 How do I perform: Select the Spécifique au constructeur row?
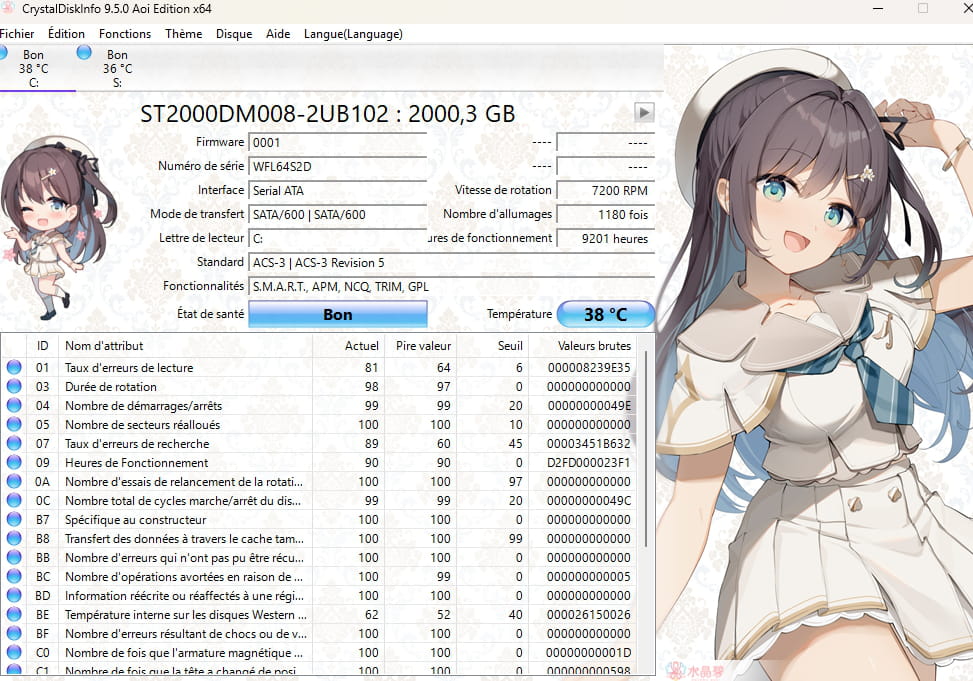coord(319,520)
